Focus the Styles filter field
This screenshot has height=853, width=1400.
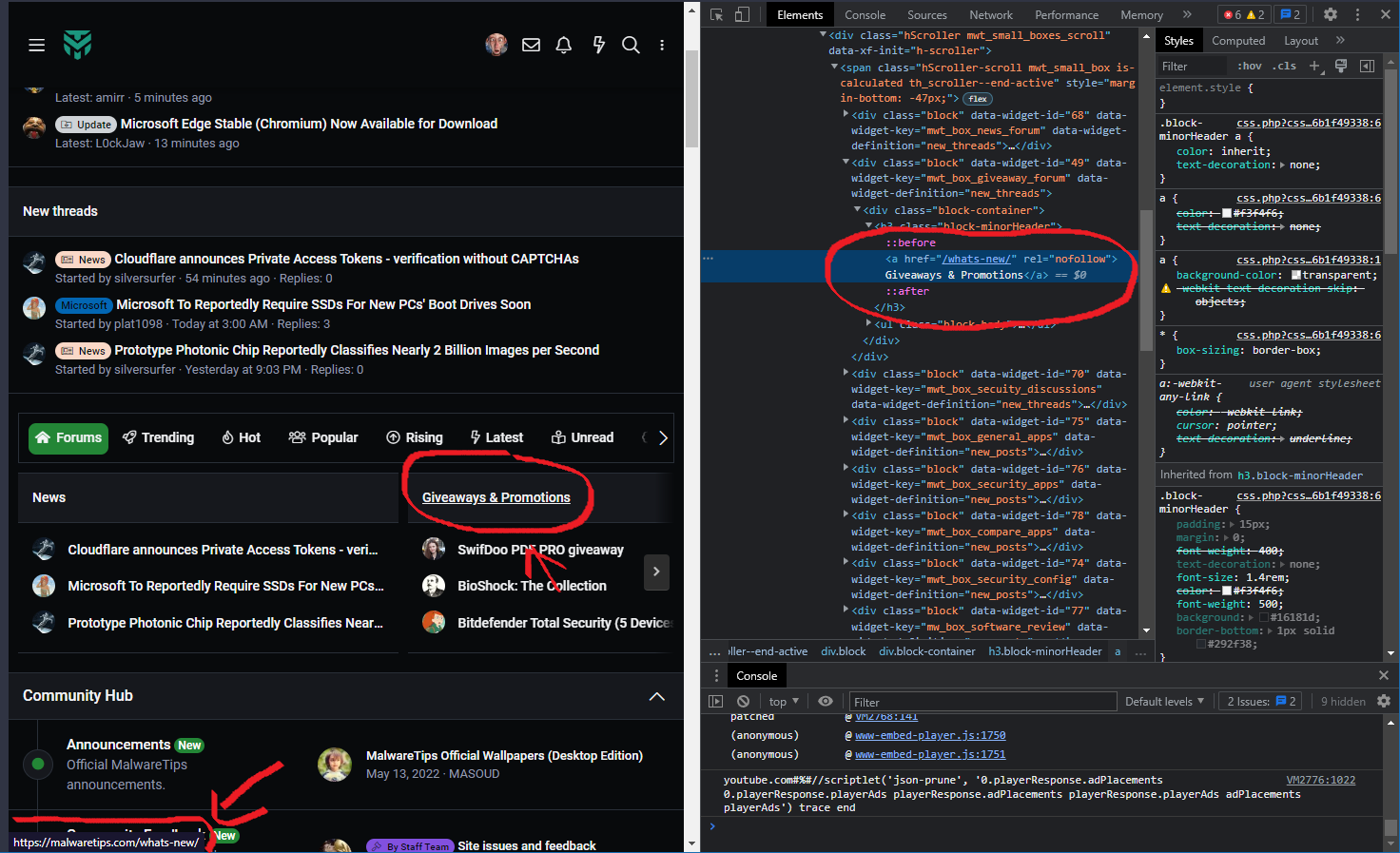click(x=1194, y=66)
